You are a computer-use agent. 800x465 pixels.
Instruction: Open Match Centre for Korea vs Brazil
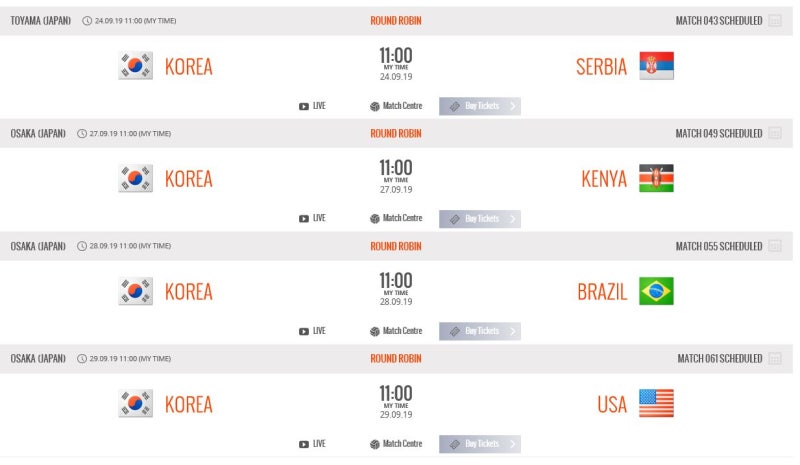pos(396,331)
